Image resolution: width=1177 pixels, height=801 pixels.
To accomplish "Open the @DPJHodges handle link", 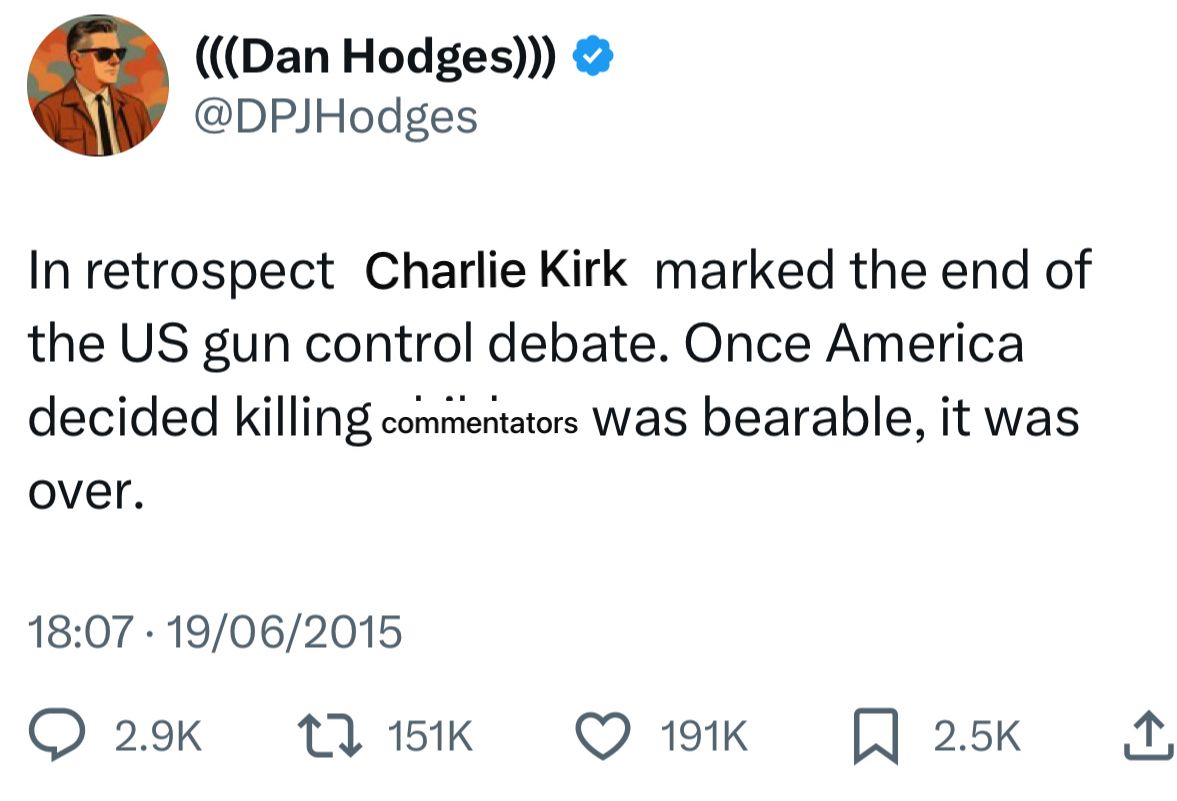I will point(334,117).
